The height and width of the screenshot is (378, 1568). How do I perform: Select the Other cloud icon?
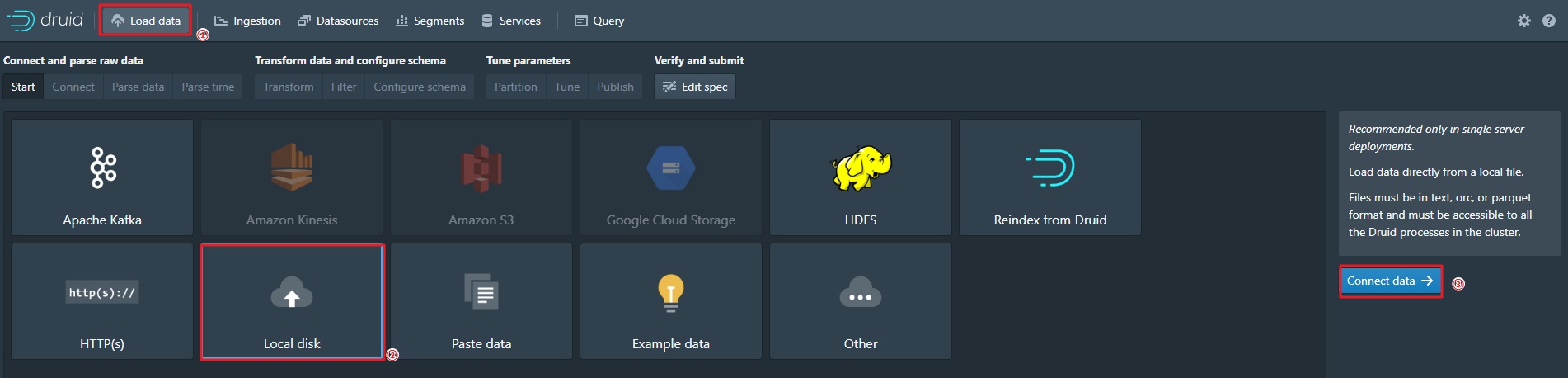(861, 293)
